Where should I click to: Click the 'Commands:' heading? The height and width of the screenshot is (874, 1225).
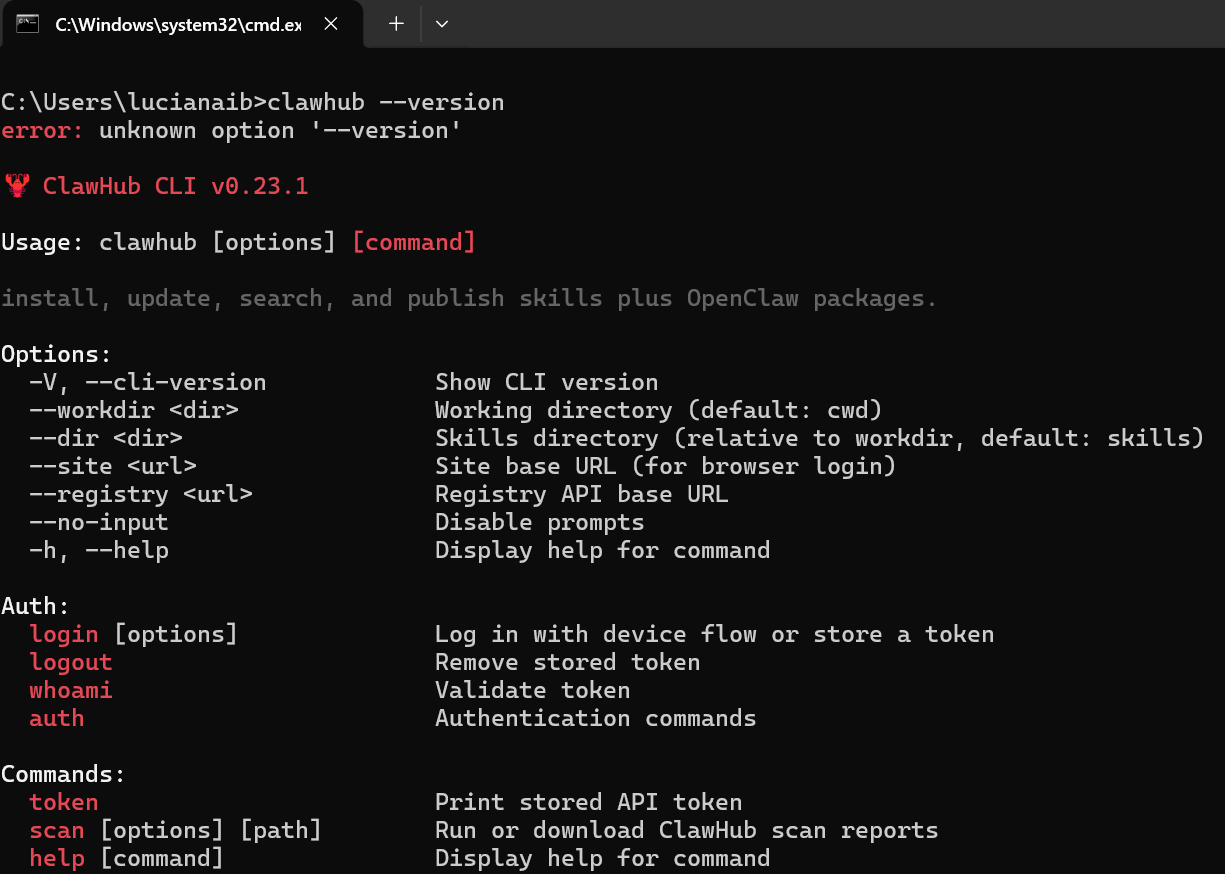click(x=64, y=774)
